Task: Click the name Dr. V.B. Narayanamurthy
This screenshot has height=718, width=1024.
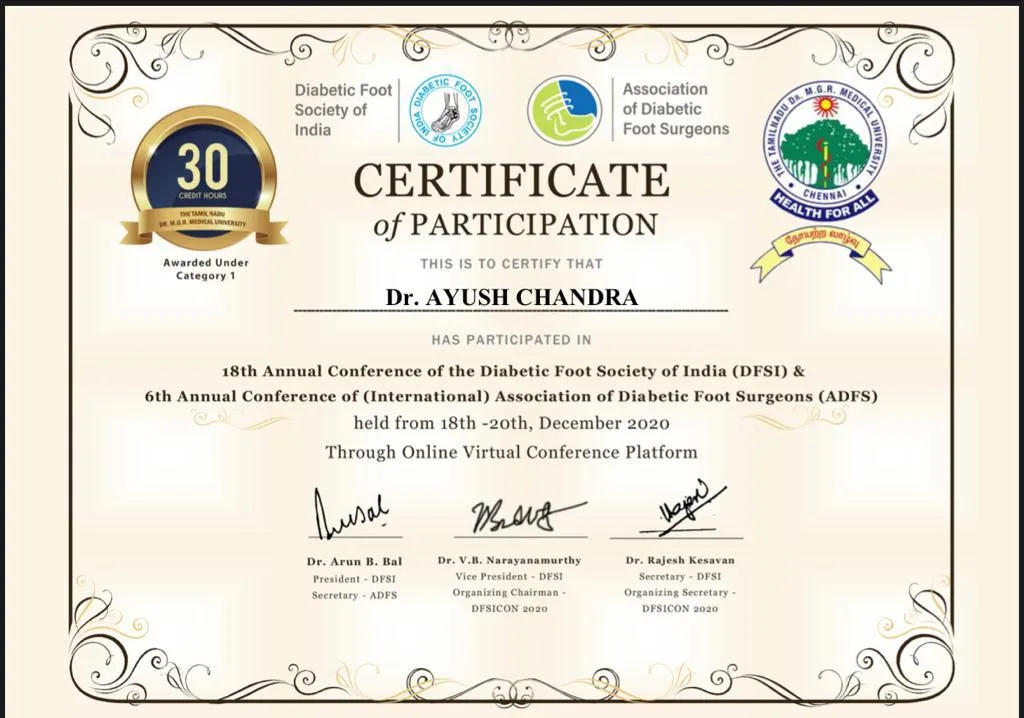Action: pyautogui.click(x=509, y=560)
